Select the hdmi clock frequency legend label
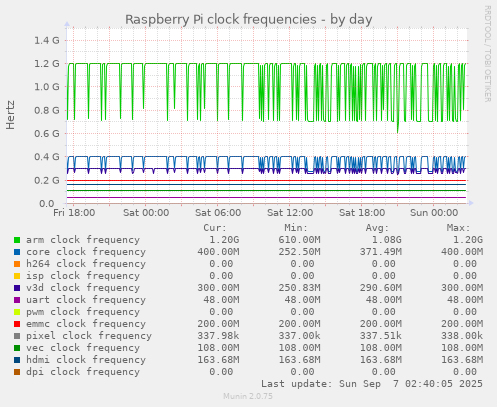Screen dimensions: 497x407 pos(86,360)
